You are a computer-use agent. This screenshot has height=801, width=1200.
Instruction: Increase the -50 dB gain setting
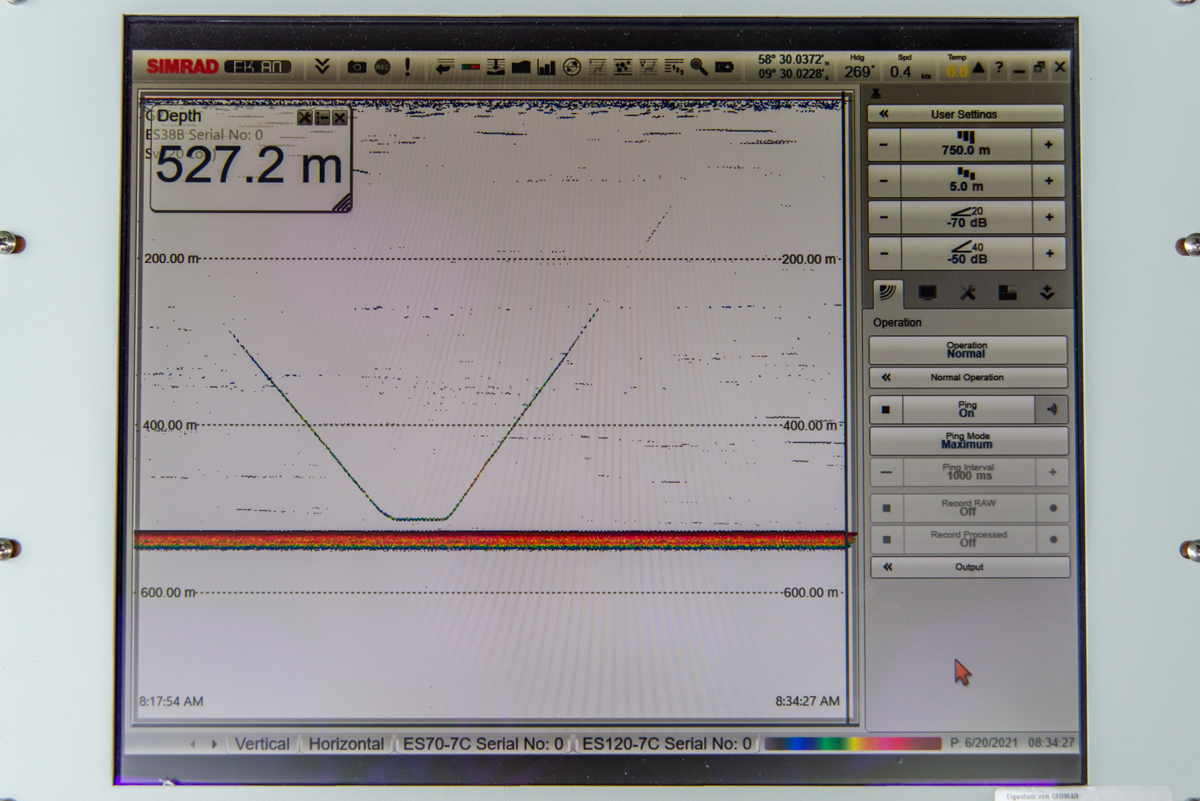pyautogui.click(x=1048, y=253)
